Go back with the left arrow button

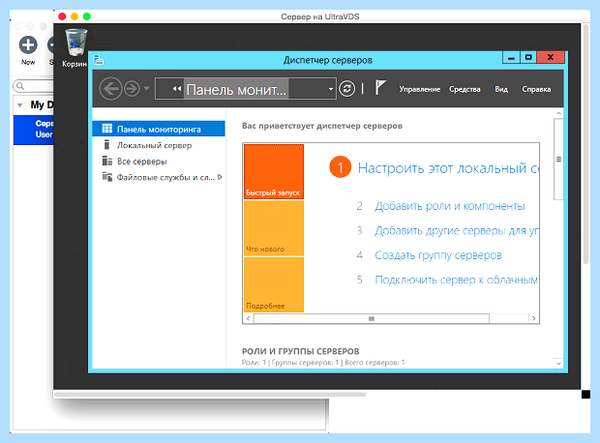point(111,89)
